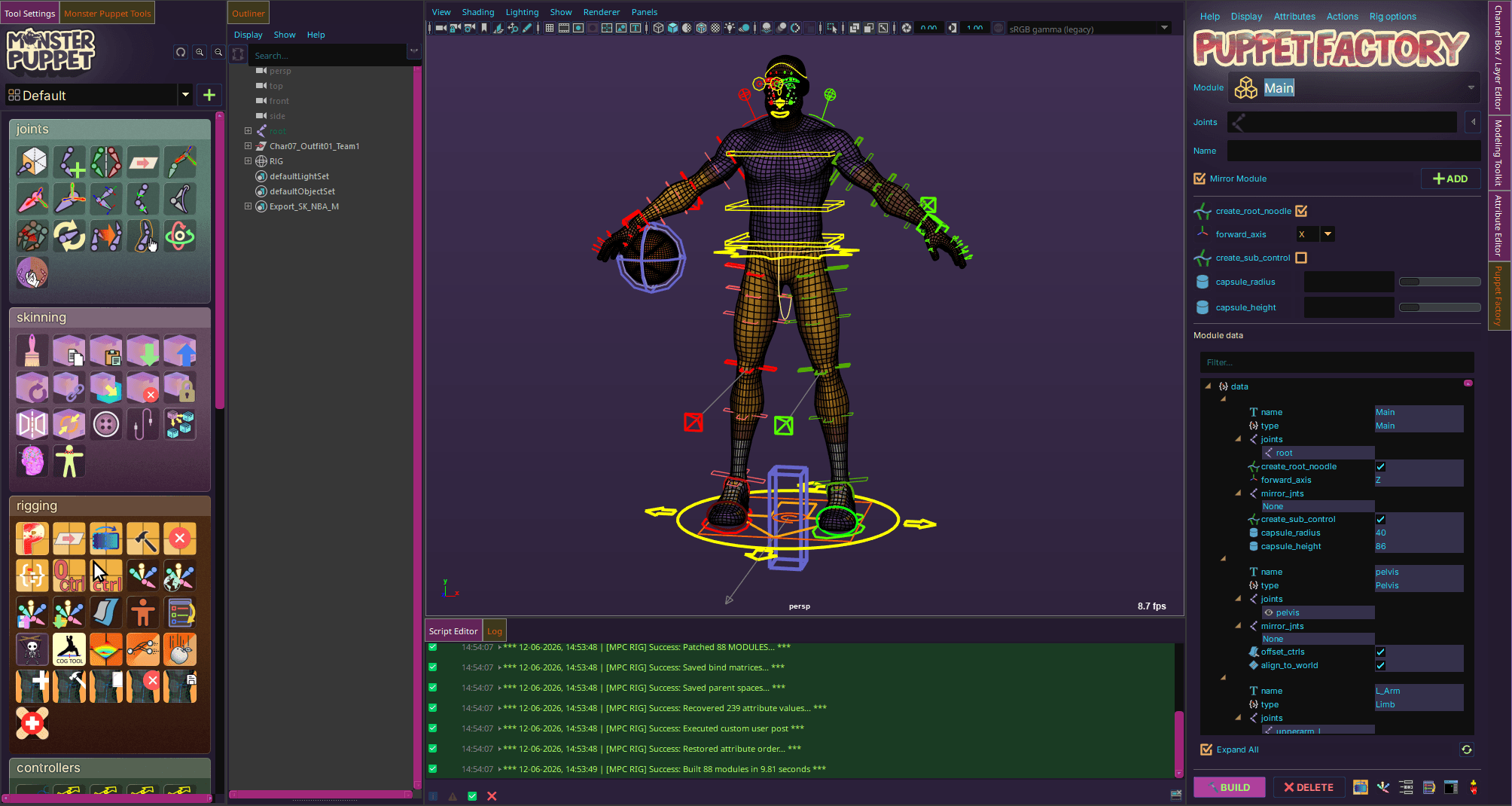Click the Outliner search field
Viewport: 1512px width, 806px height.
pos(328,55)
